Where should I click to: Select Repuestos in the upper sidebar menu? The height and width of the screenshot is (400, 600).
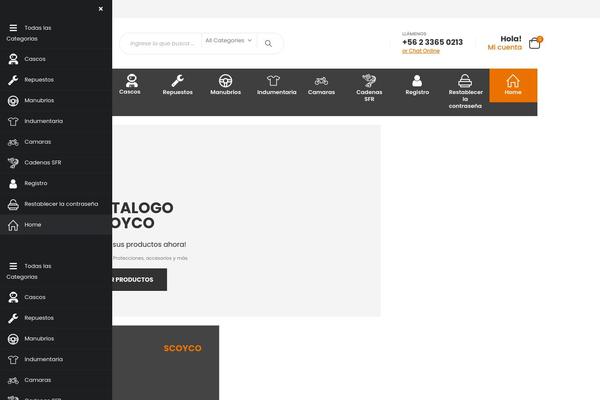click(56, 80)
